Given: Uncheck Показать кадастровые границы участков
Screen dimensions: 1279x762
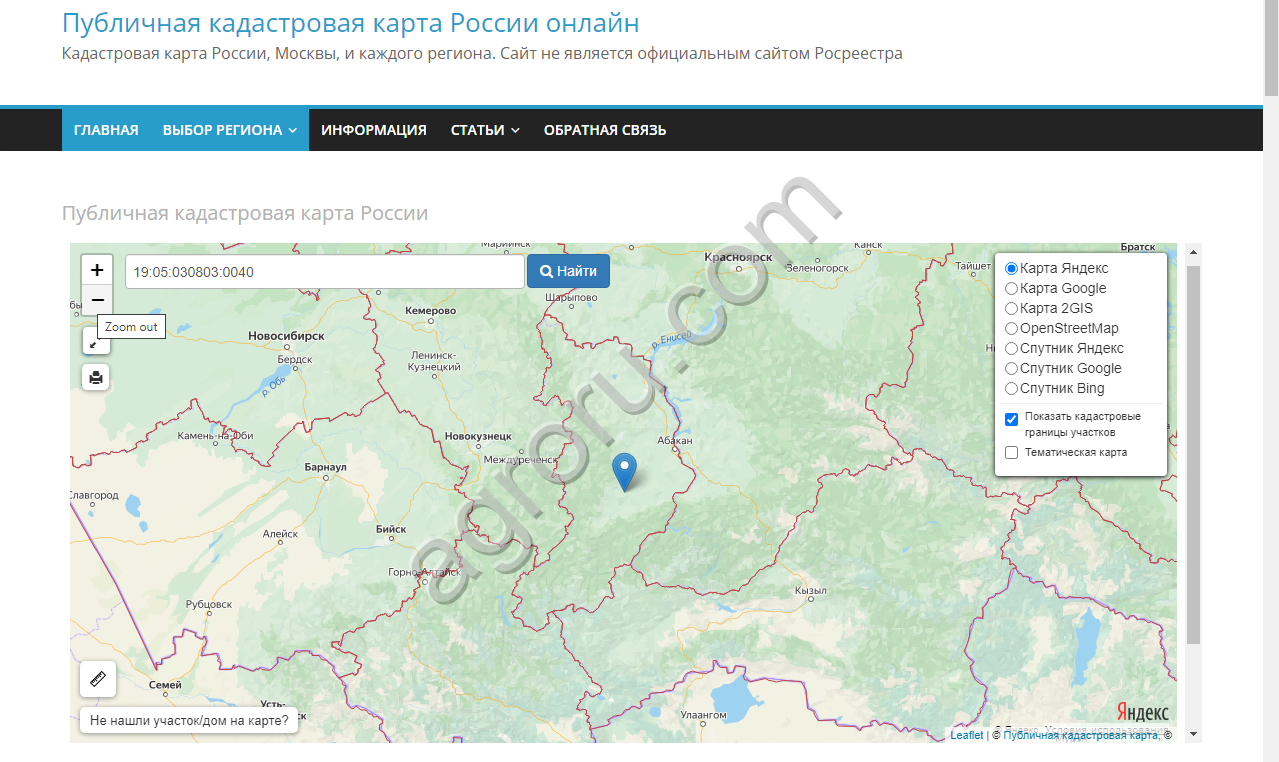Looking at the screenshot, I should pyautogui.click(x=1012, y=419).
